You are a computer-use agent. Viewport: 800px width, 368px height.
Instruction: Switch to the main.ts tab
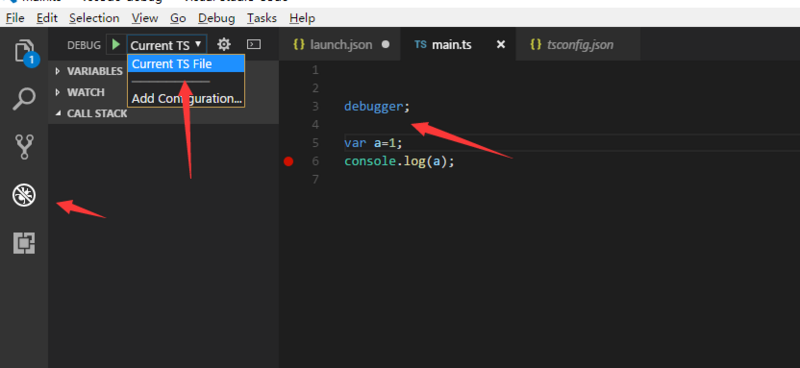pos(459,45)
